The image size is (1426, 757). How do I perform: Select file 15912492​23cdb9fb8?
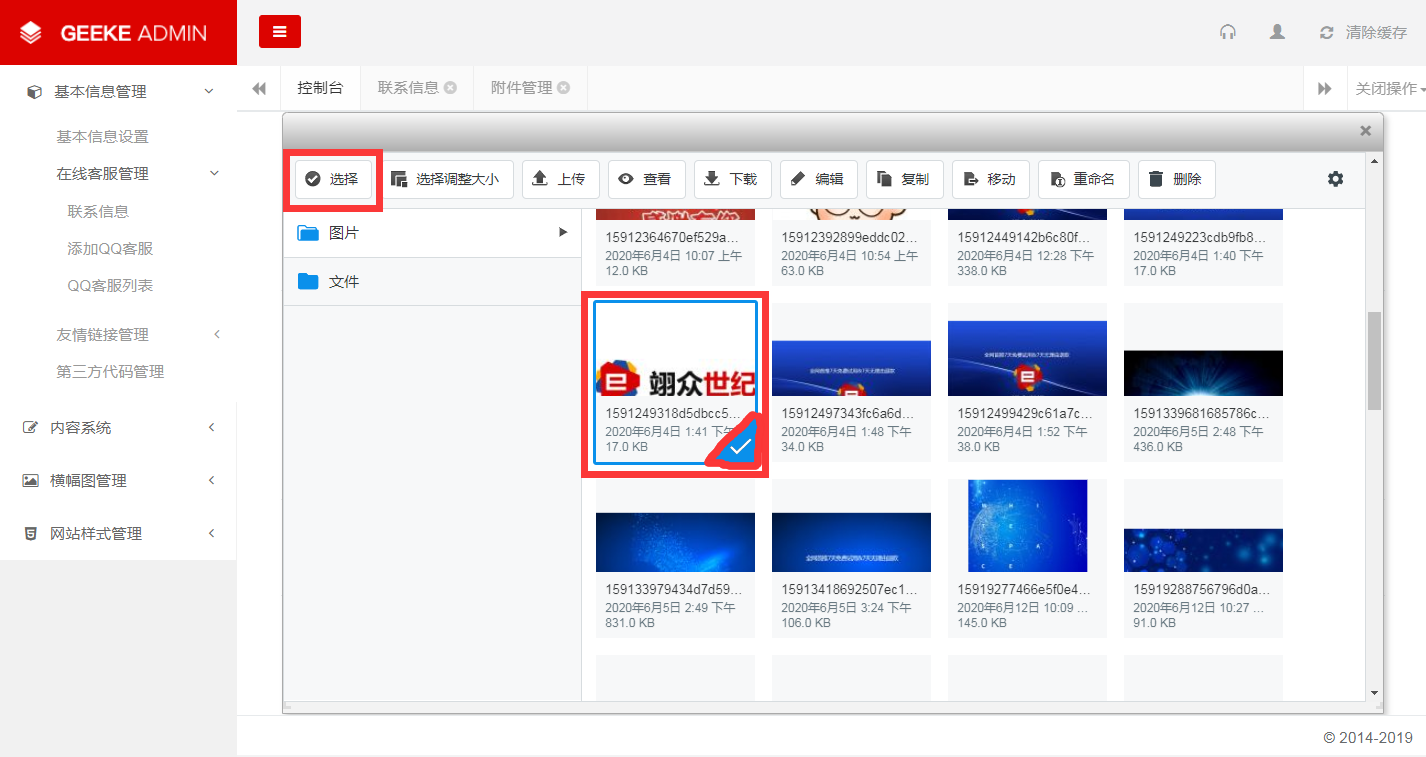pos(1203,247)
